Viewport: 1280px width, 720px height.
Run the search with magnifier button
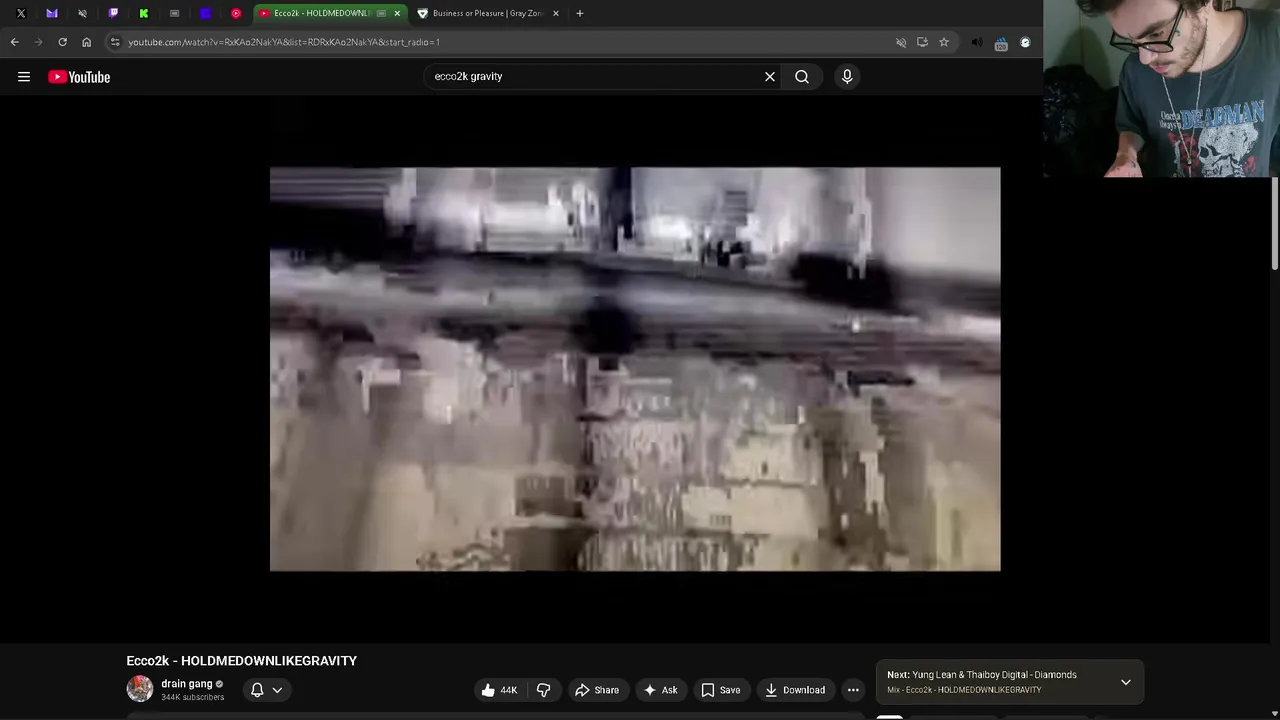point(802,76)
